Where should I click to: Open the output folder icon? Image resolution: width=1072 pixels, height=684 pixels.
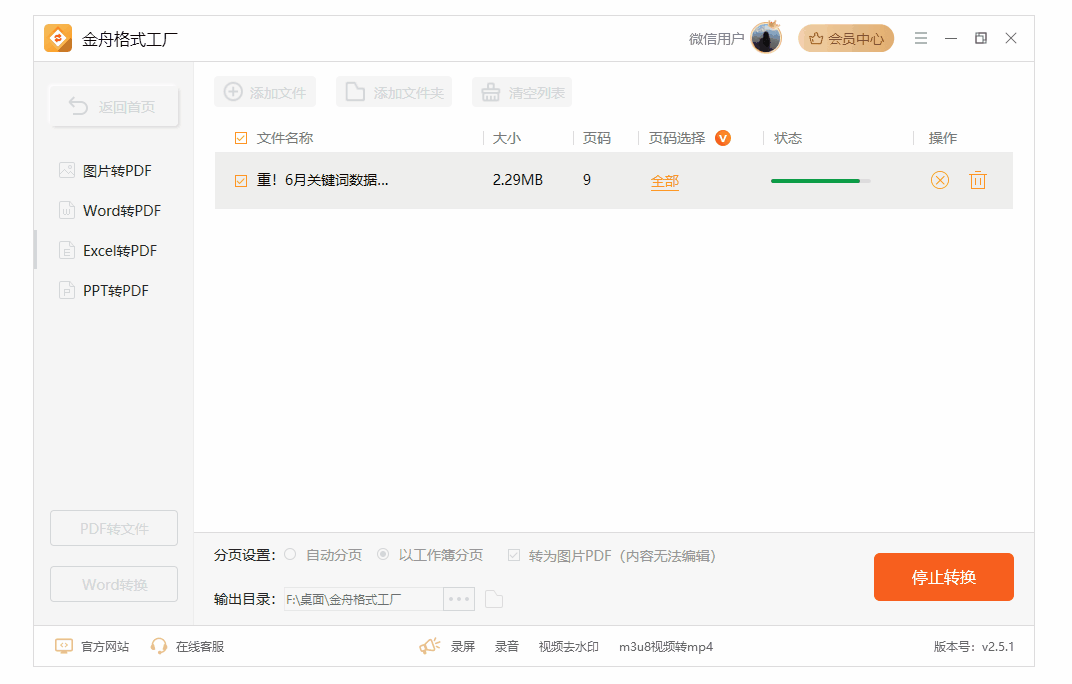[494, 599]
